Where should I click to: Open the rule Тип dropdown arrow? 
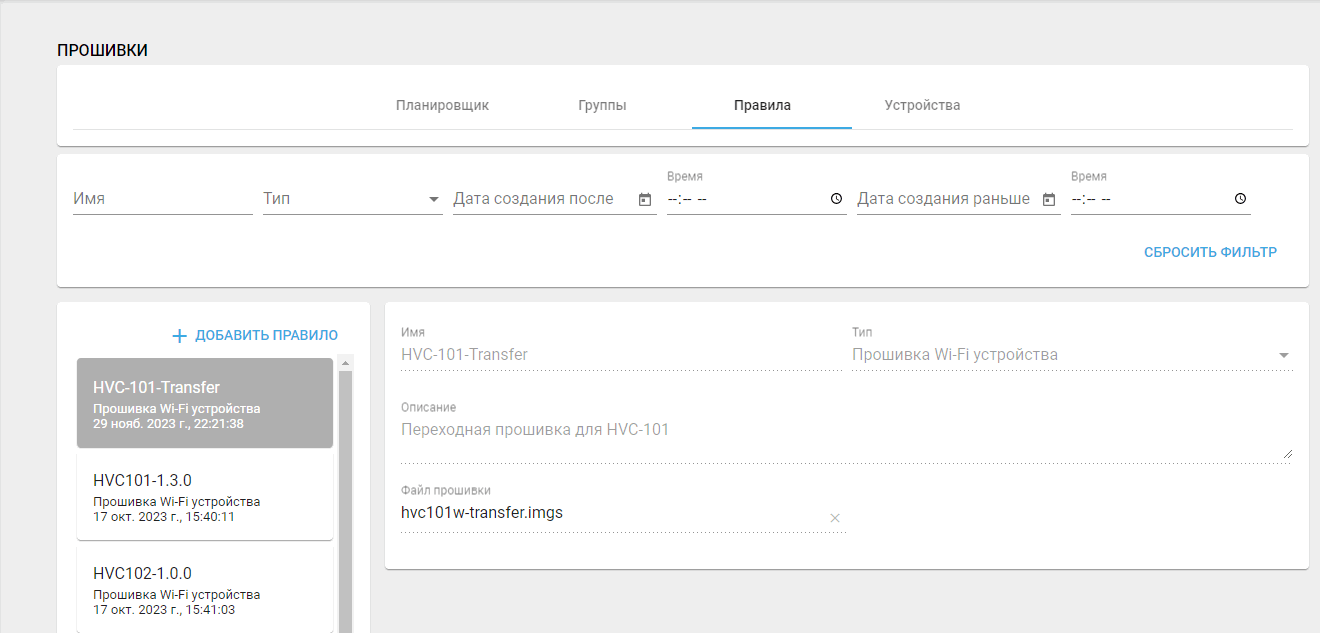[x=1284, y=355]
